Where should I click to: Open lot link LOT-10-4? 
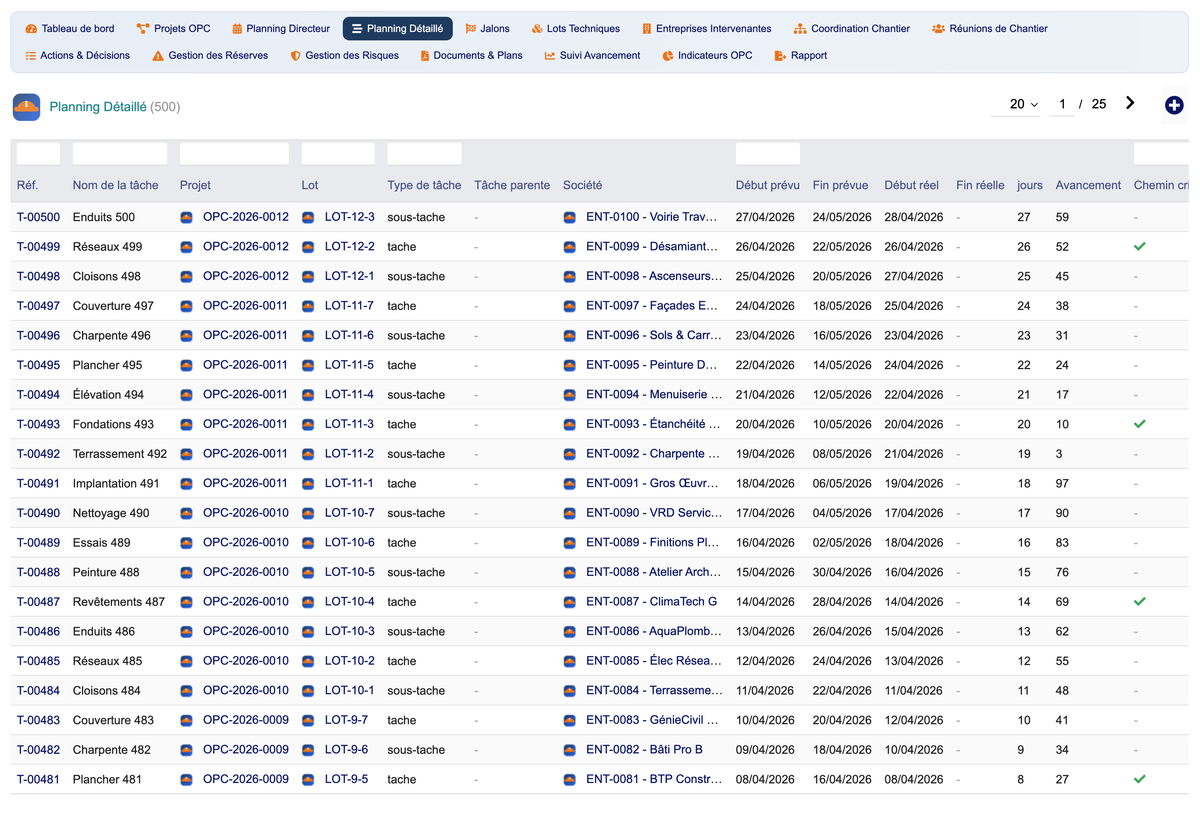pyautogui.click(x=350, y=602)
